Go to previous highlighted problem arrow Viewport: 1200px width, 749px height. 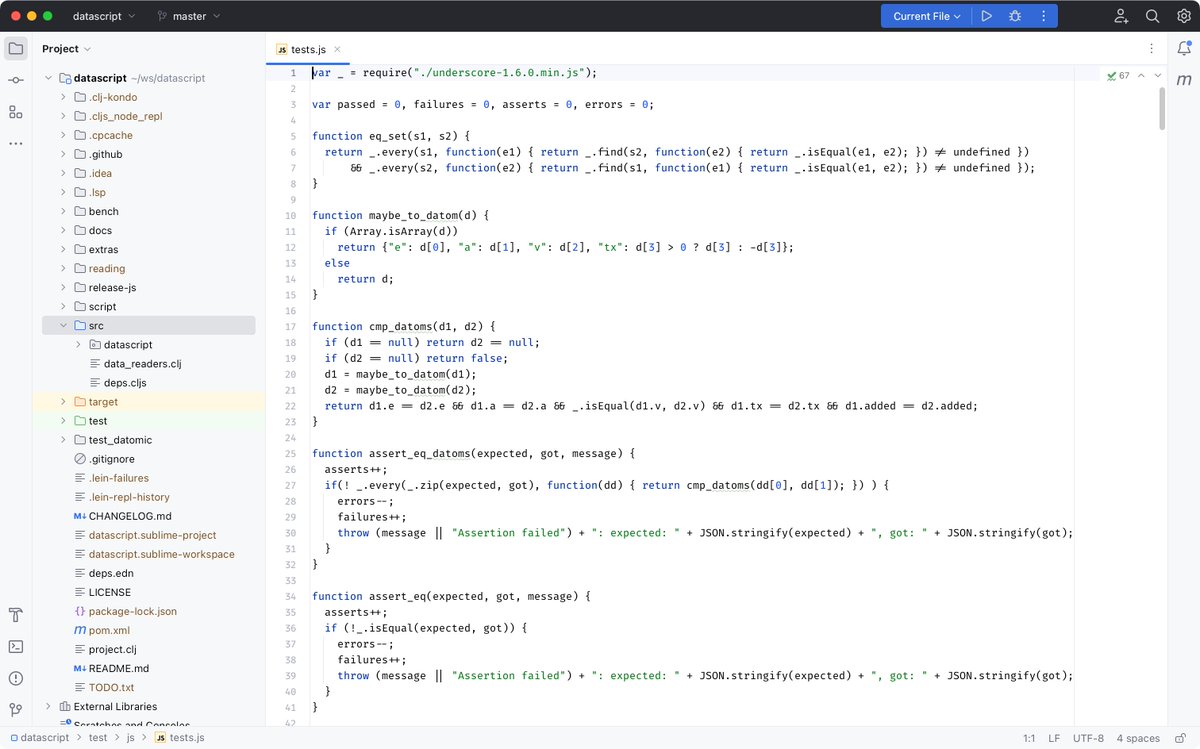coord(1141,75)
